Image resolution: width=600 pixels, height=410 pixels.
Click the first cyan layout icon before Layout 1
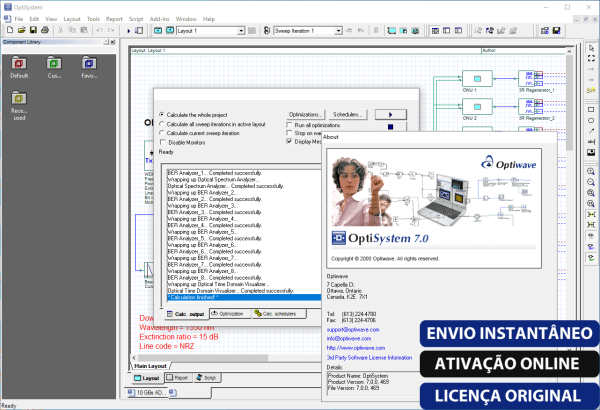pyautogui.click(x=158, y=31)
